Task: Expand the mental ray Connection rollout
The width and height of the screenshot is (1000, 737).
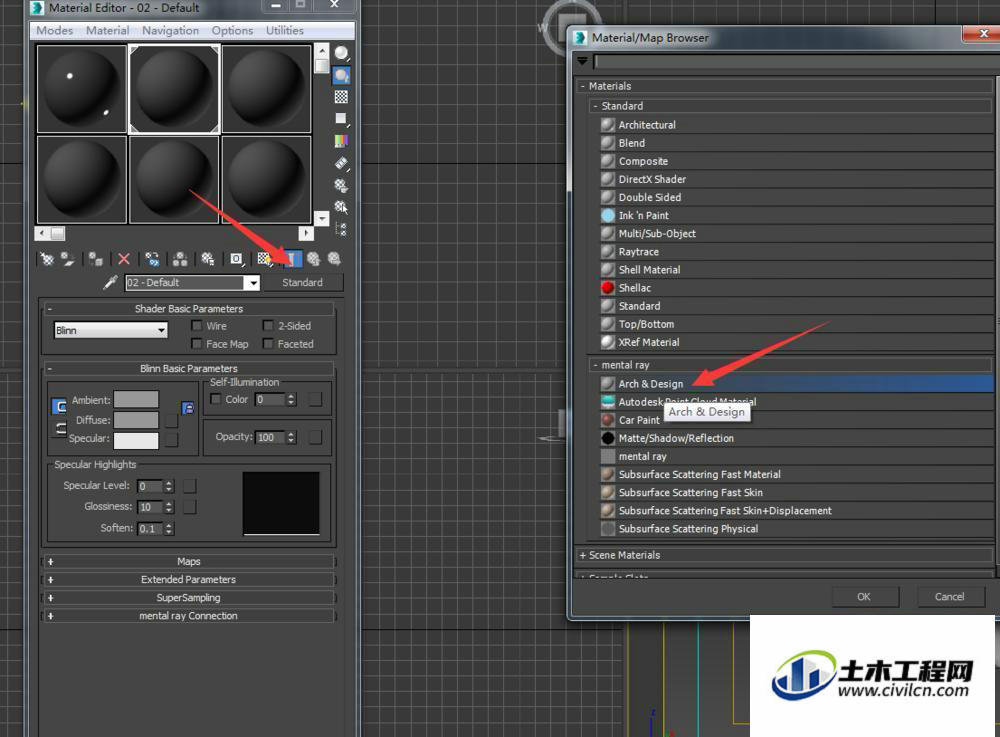Action: 189,616
